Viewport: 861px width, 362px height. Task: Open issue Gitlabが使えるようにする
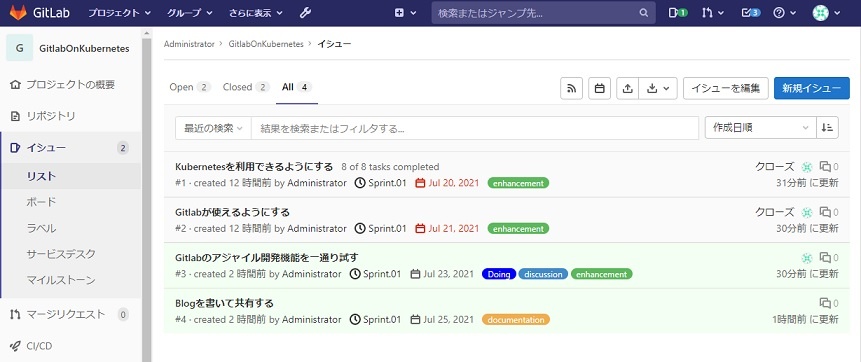click(x=232, y=212)
